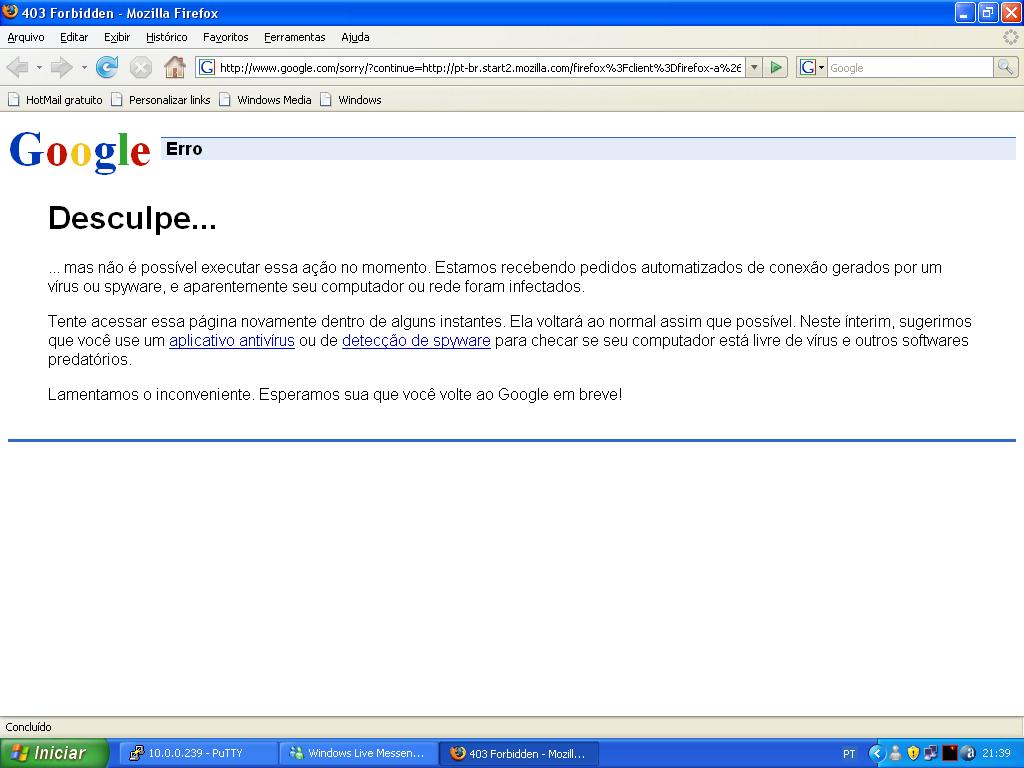Image resolution: width=1024 pixels, height=768 pixels.
Task: Click the Messenger buddy tray icon
Action: [895, 754]
